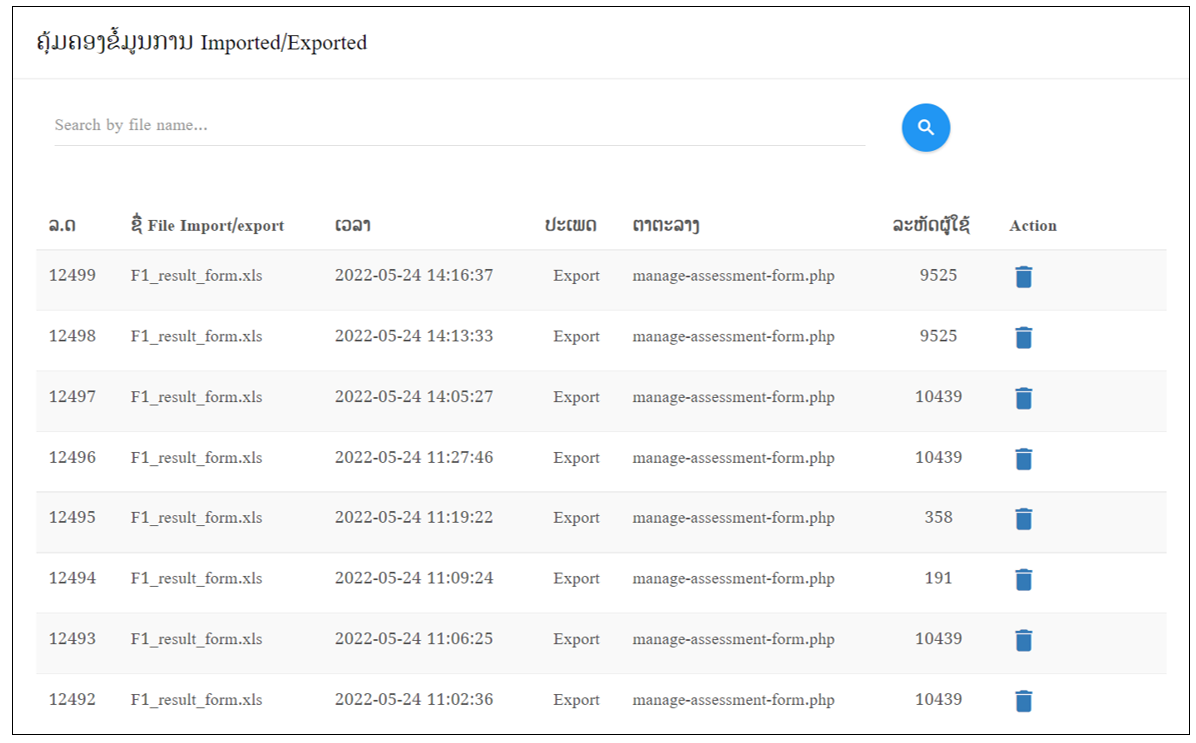The image size is (1196, 743).
Task: Click Export type in row 12492
Action: point(577,700)
